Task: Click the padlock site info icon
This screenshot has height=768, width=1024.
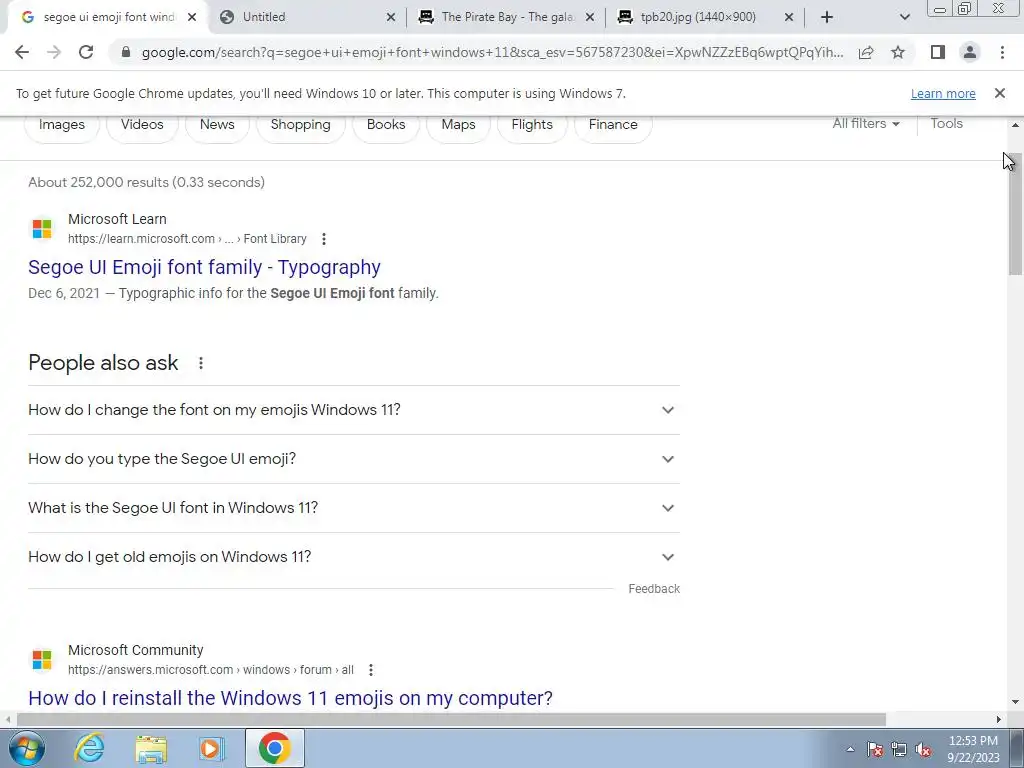Action: (126, 52)
